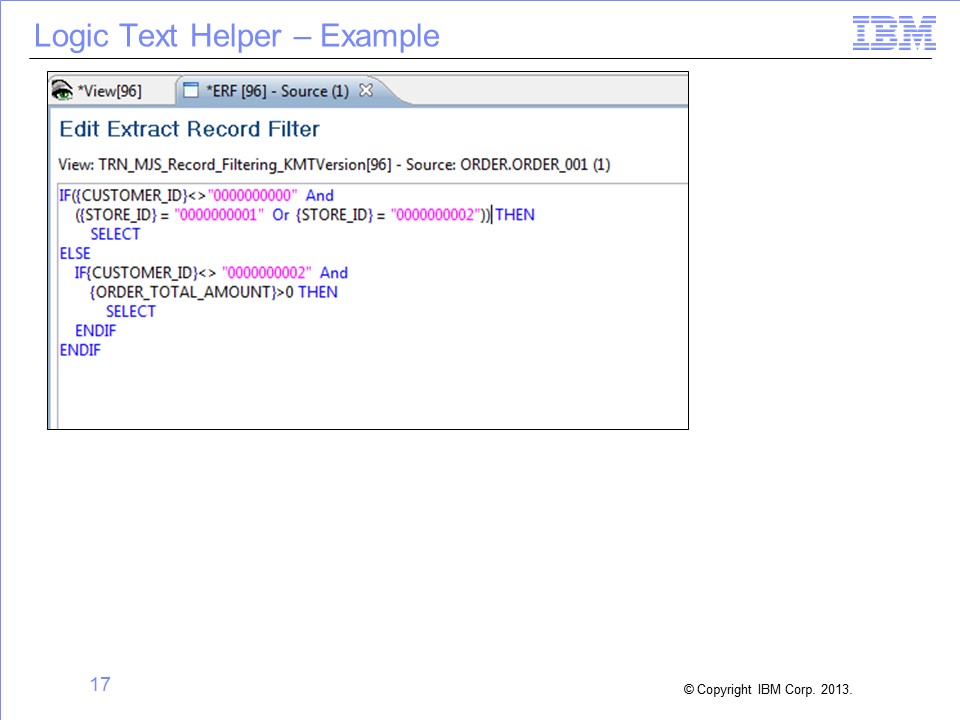Viewport: 960px width, 720px height.
Task: Click the And keyword on nested IF line
Action: point(334,272)
